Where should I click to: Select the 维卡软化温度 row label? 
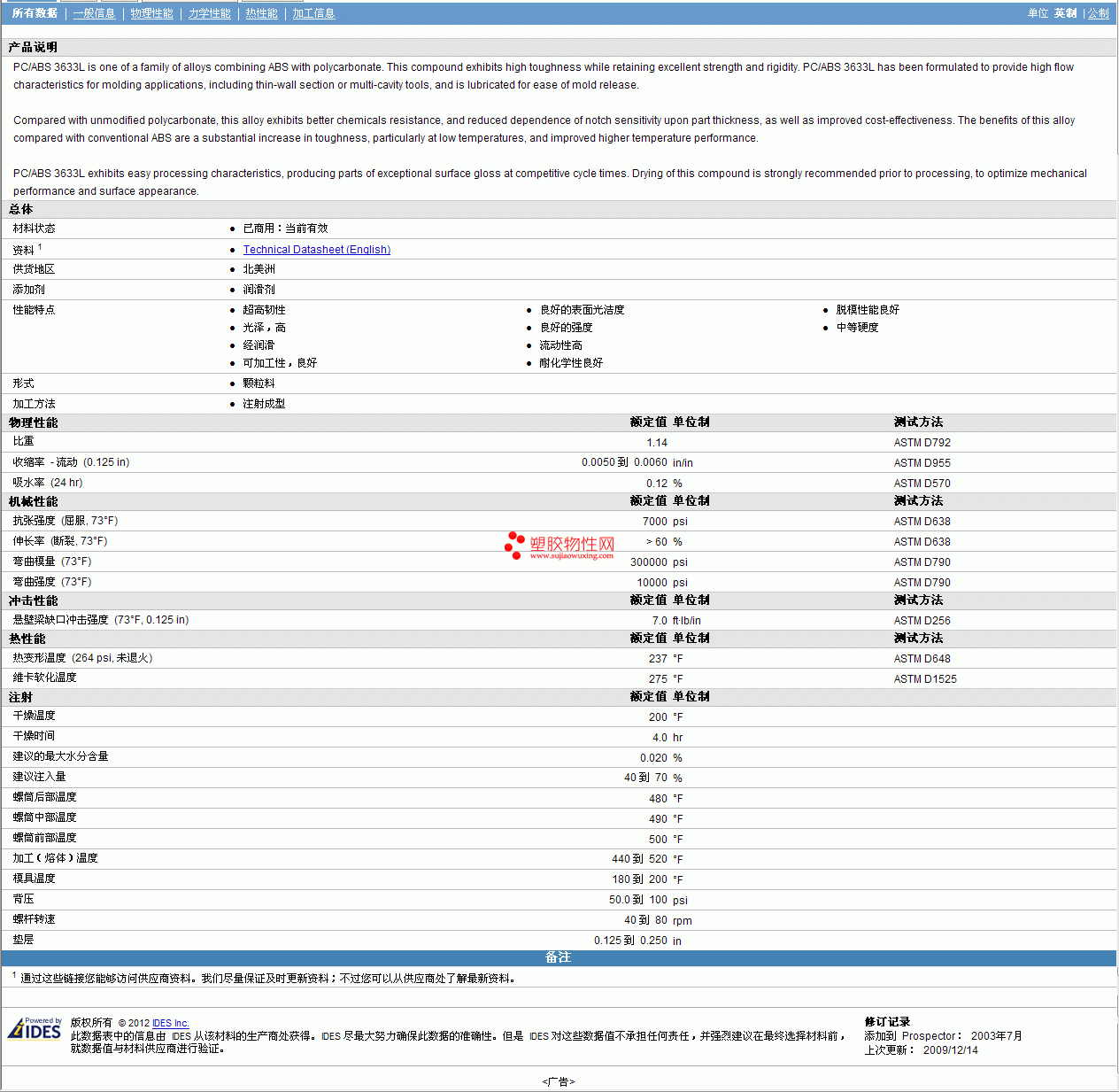(x=44, y=678)
